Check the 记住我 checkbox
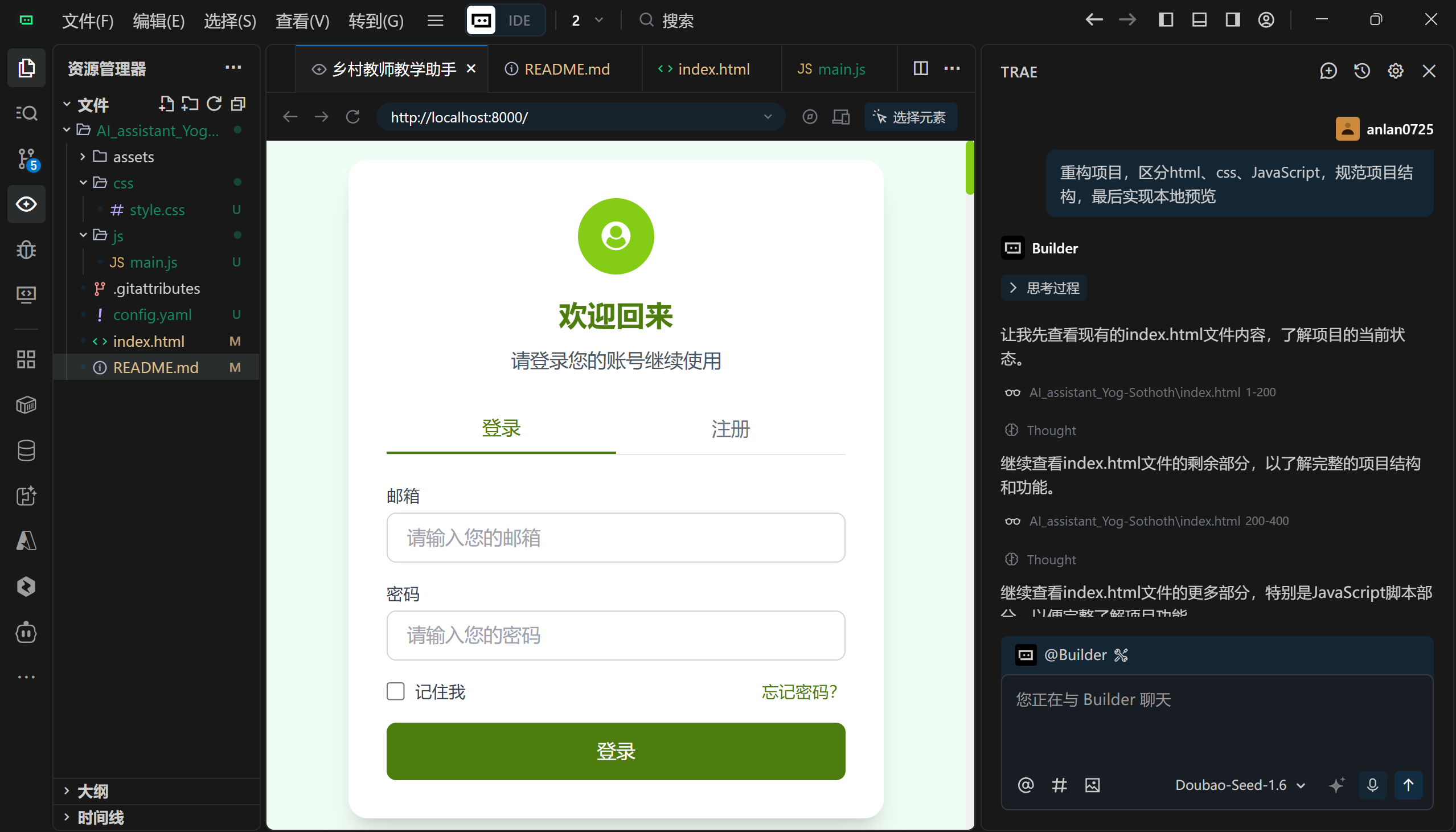Screen dimensions: 1456x832 point(395,691)
